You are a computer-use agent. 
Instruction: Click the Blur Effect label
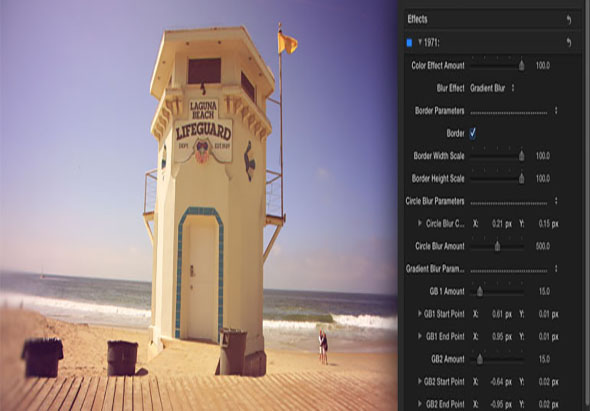point(450,88)
